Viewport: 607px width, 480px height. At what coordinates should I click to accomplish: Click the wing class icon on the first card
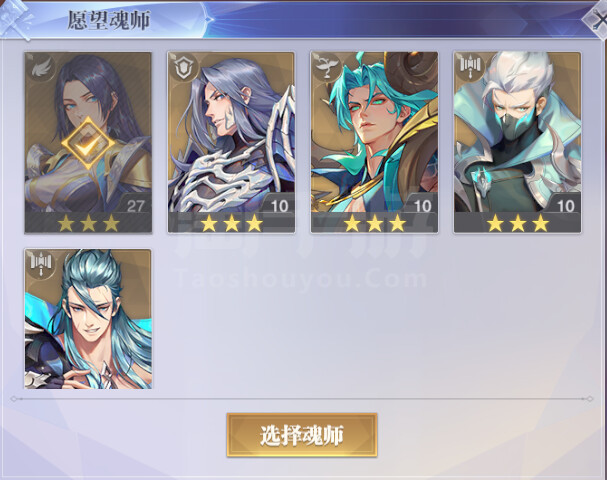tap(40, 69)
